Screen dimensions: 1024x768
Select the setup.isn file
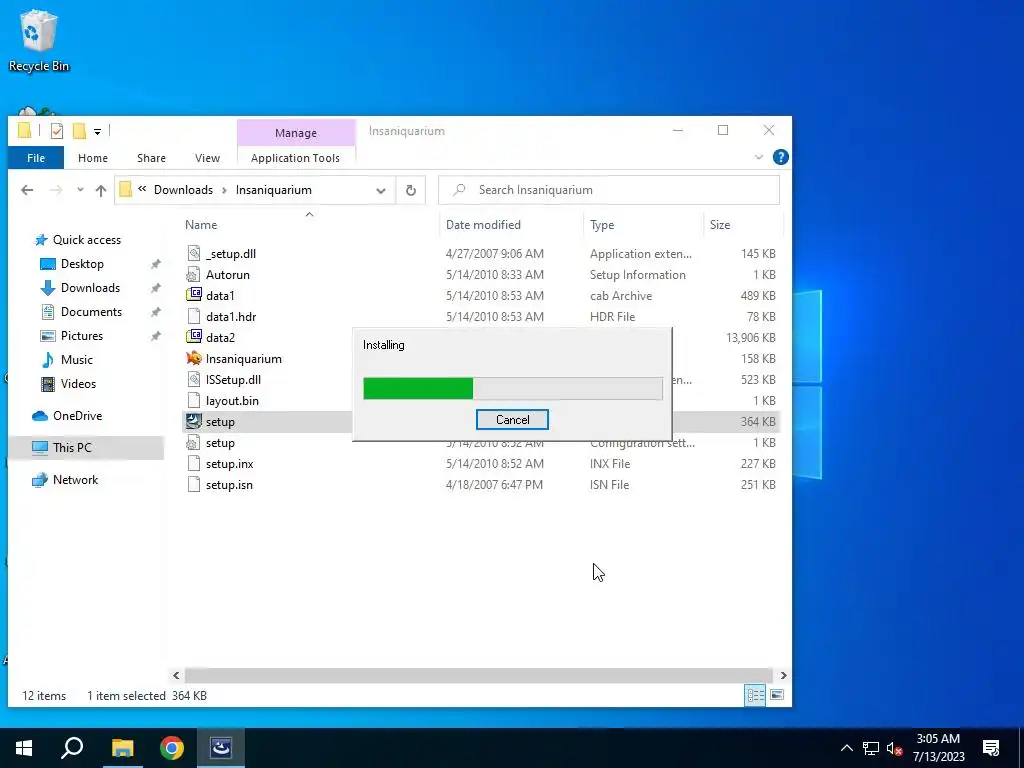(x=229, y=485)
